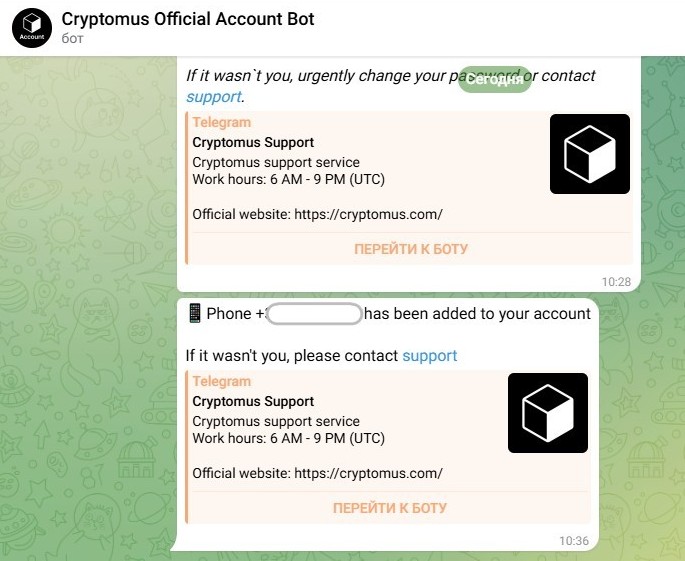Image resolution: width=685 pixels, height=561 pixels.
Task: Open the Cryptomus bot avatar in header
Action: point(32,28)
